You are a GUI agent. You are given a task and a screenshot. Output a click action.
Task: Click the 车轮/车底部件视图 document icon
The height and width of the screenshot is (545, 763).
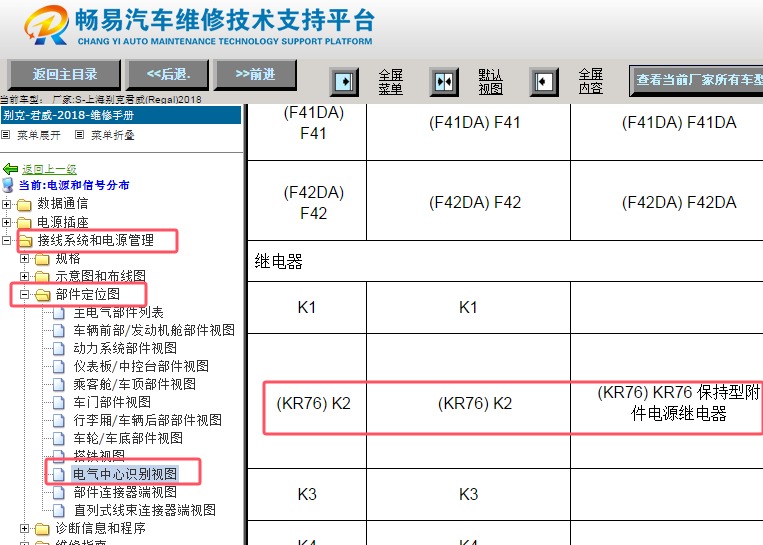(x=58, y=439)
